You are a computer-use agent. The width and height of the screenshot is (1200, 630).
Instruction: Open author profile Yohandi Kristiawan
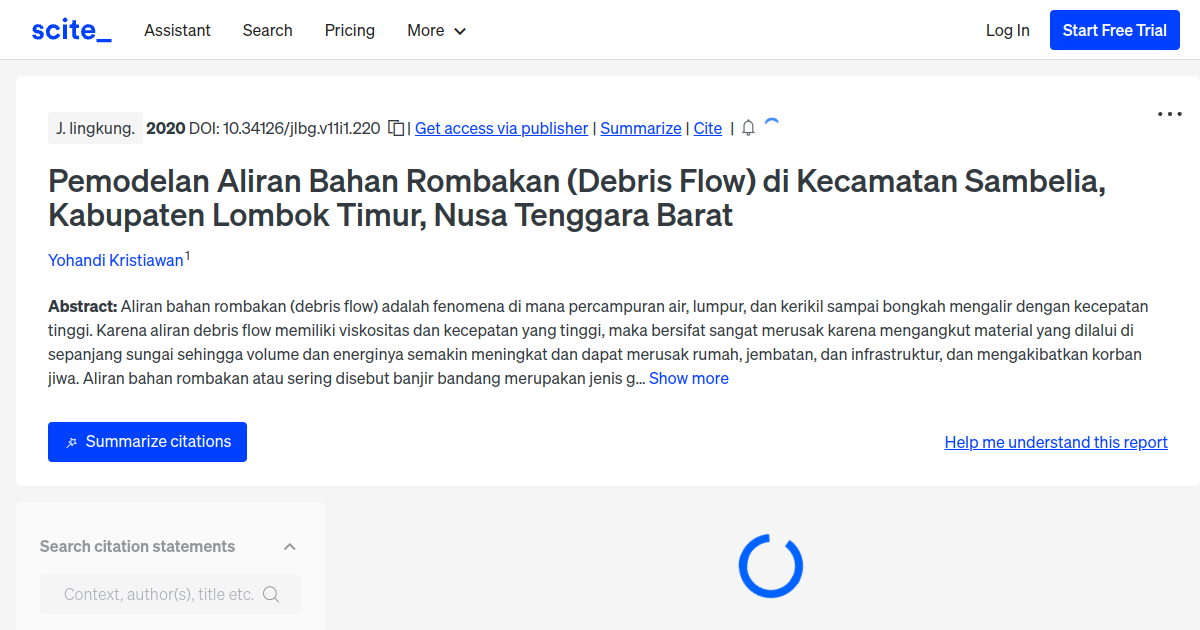[115, 260]
